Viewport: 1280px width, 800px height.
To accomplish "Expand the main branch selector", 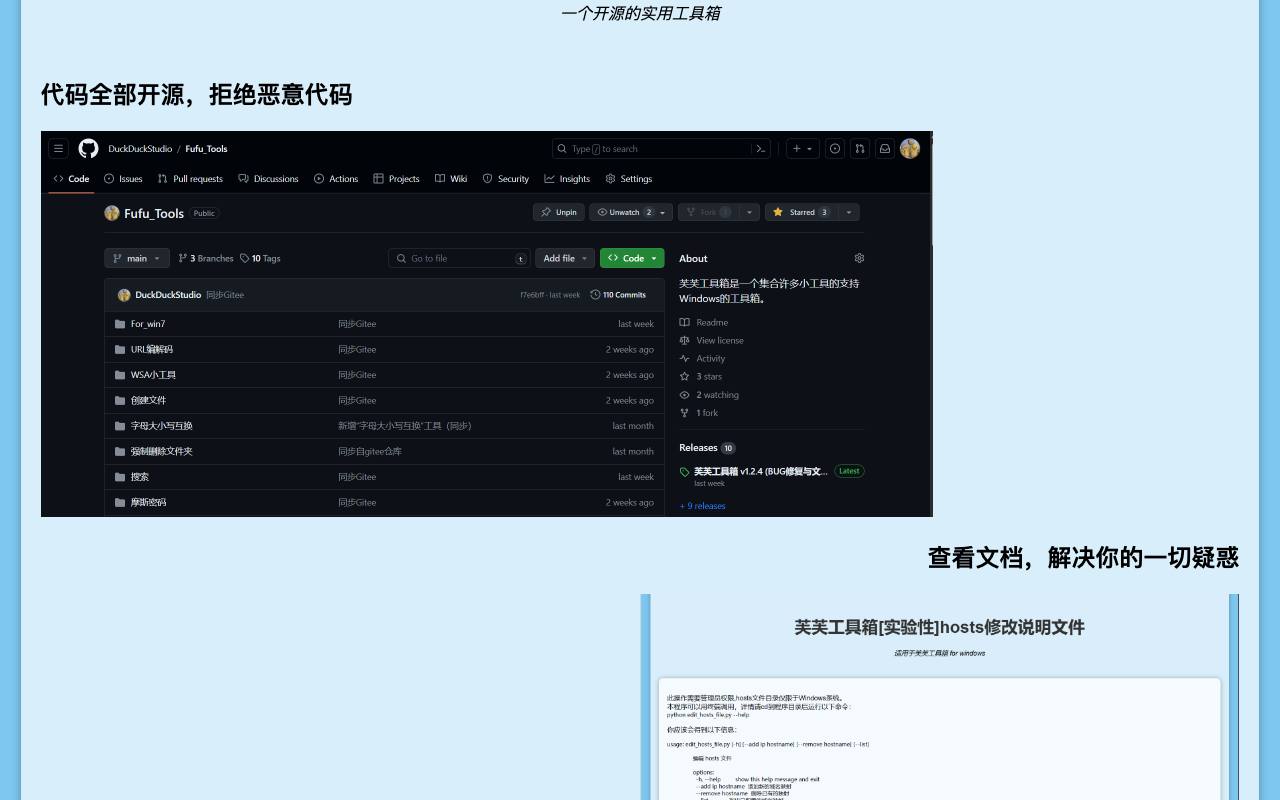I will [137, 258].
